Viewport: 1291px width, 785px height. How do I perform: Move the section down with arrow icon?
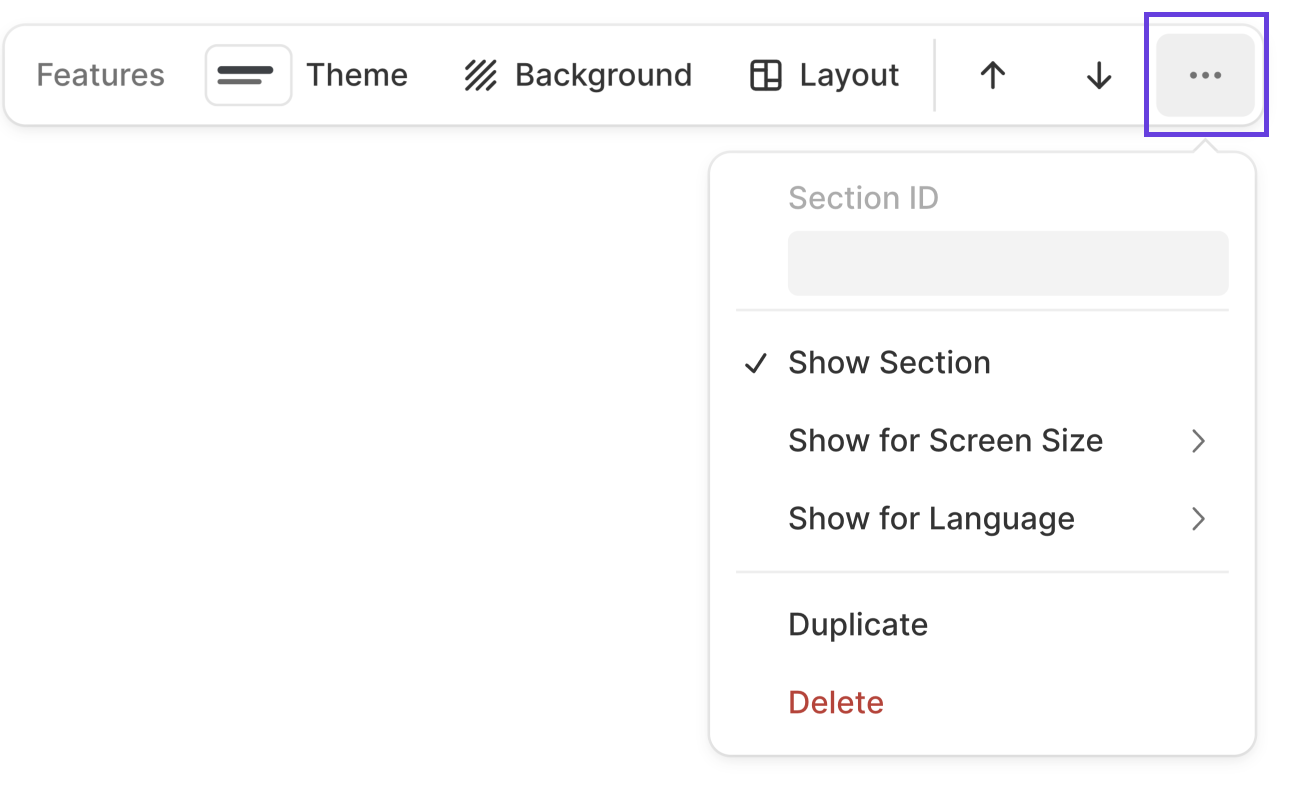point(1097,75)
